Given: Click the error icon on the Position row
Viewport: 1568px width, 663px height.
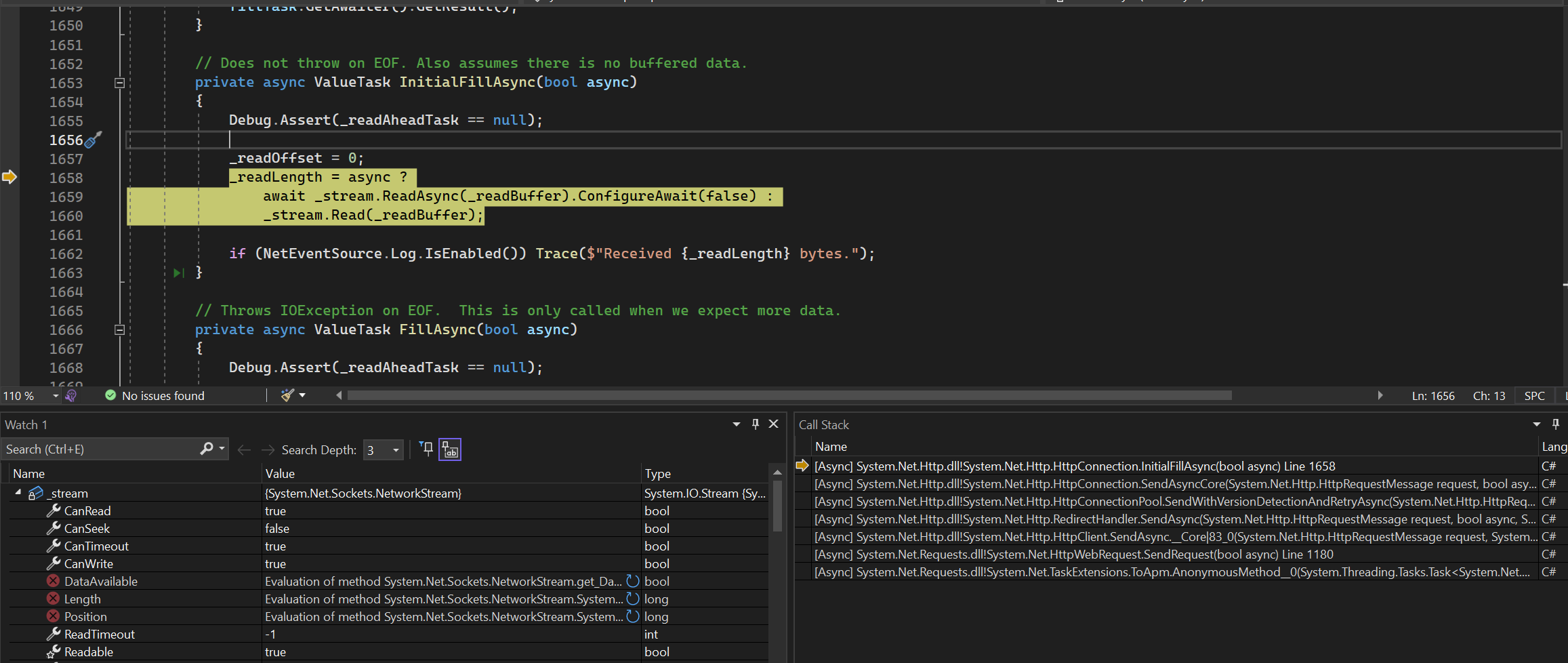Looking at the screenshot, I should (53, 616).
